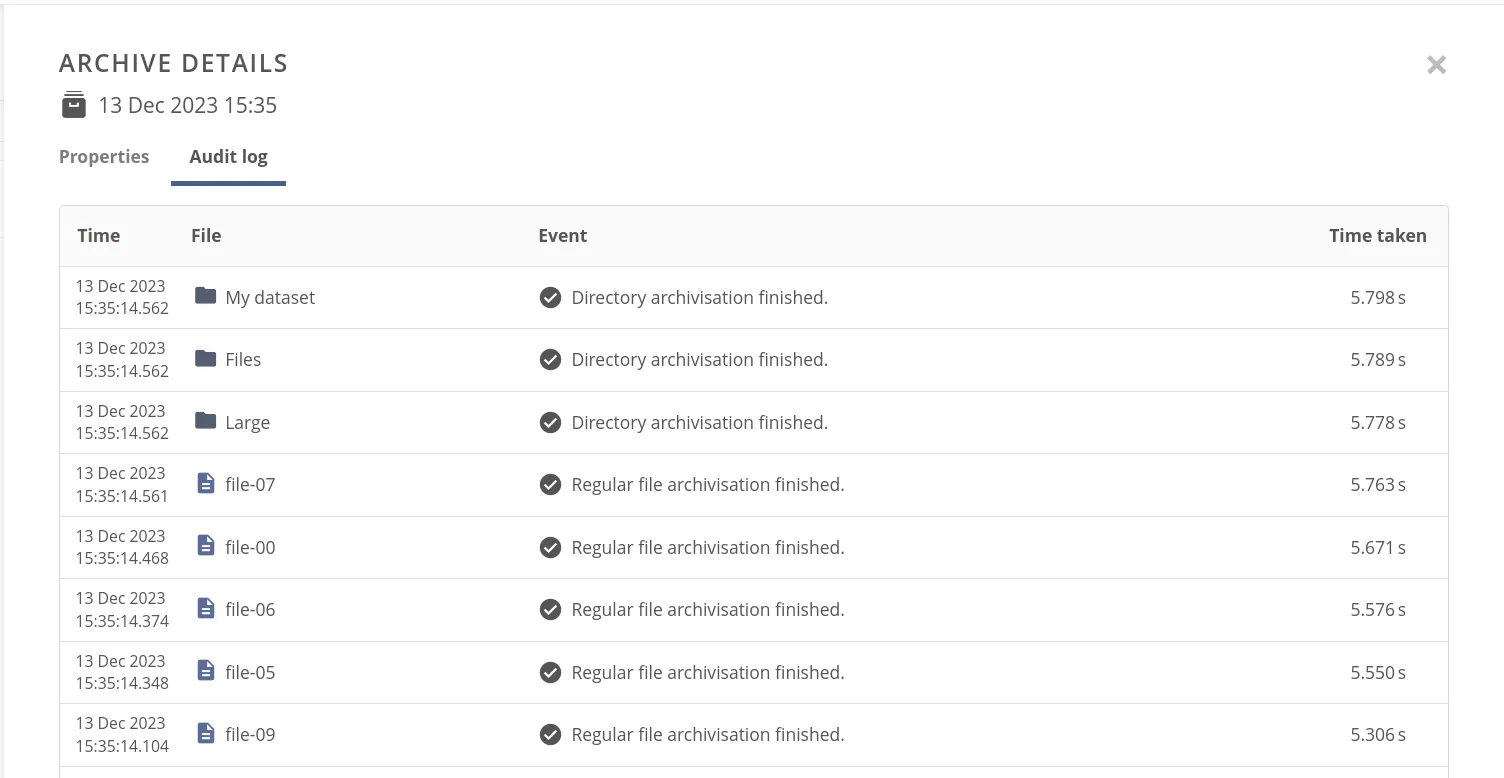Switch to the Properties tab

coord(104,156)
